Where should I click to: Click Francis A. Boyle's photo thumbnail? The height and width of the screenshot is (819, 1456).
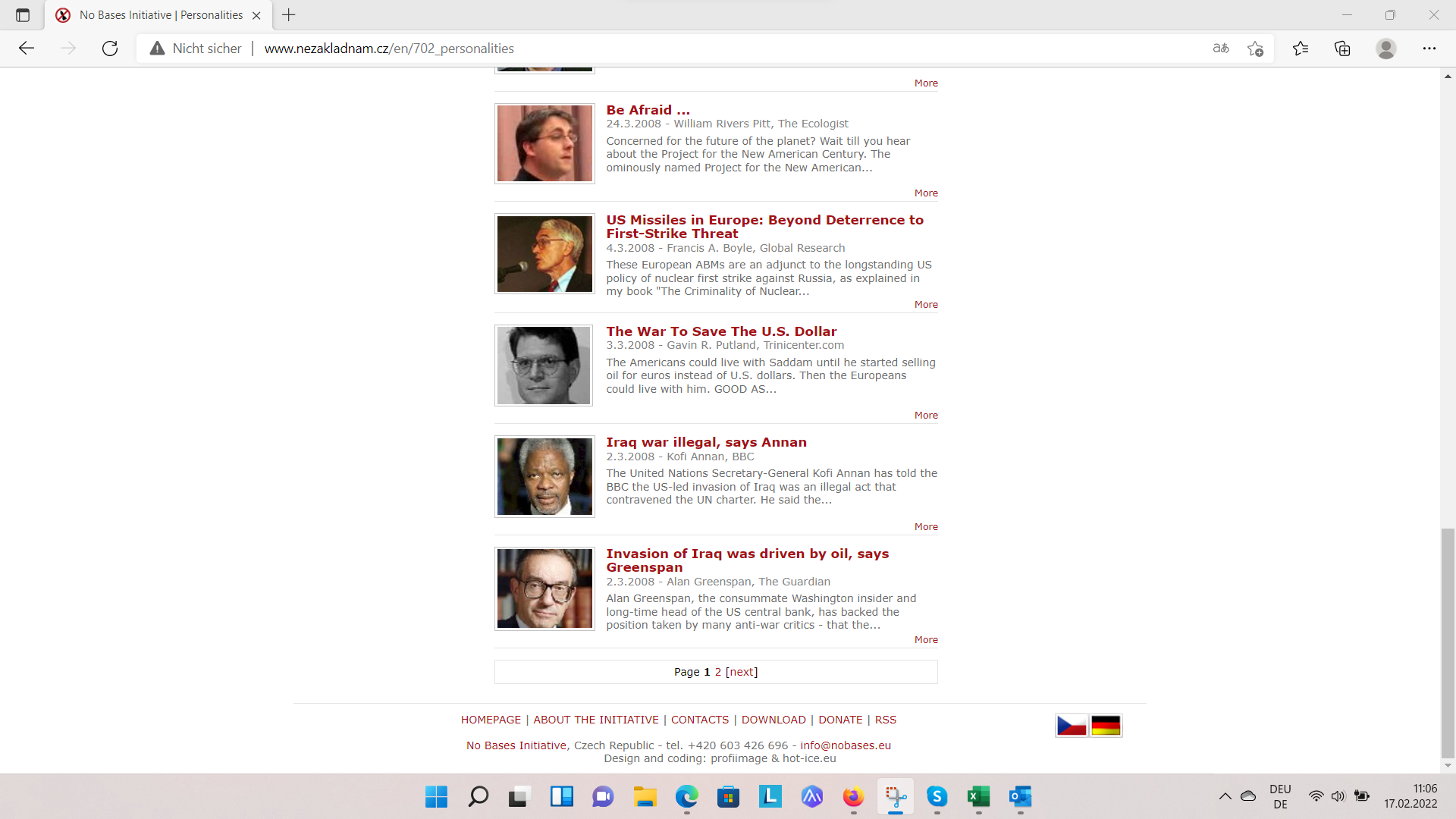(x=544, y=254)
